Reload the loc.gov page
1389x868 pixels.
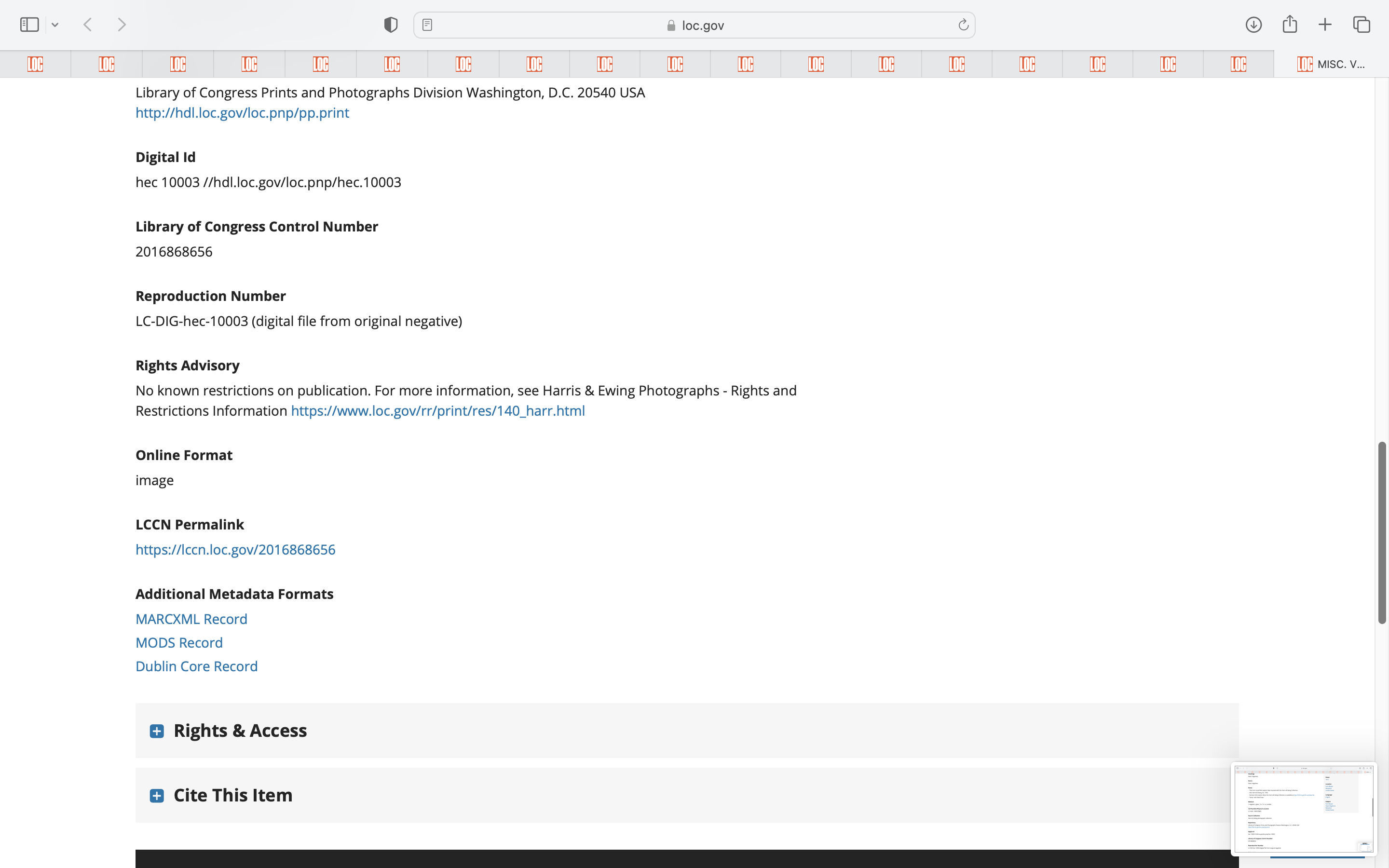[x=963, y=25]
